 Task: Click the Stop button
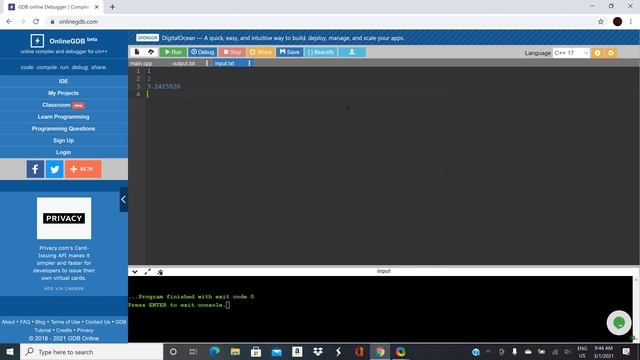coord(232,52)
